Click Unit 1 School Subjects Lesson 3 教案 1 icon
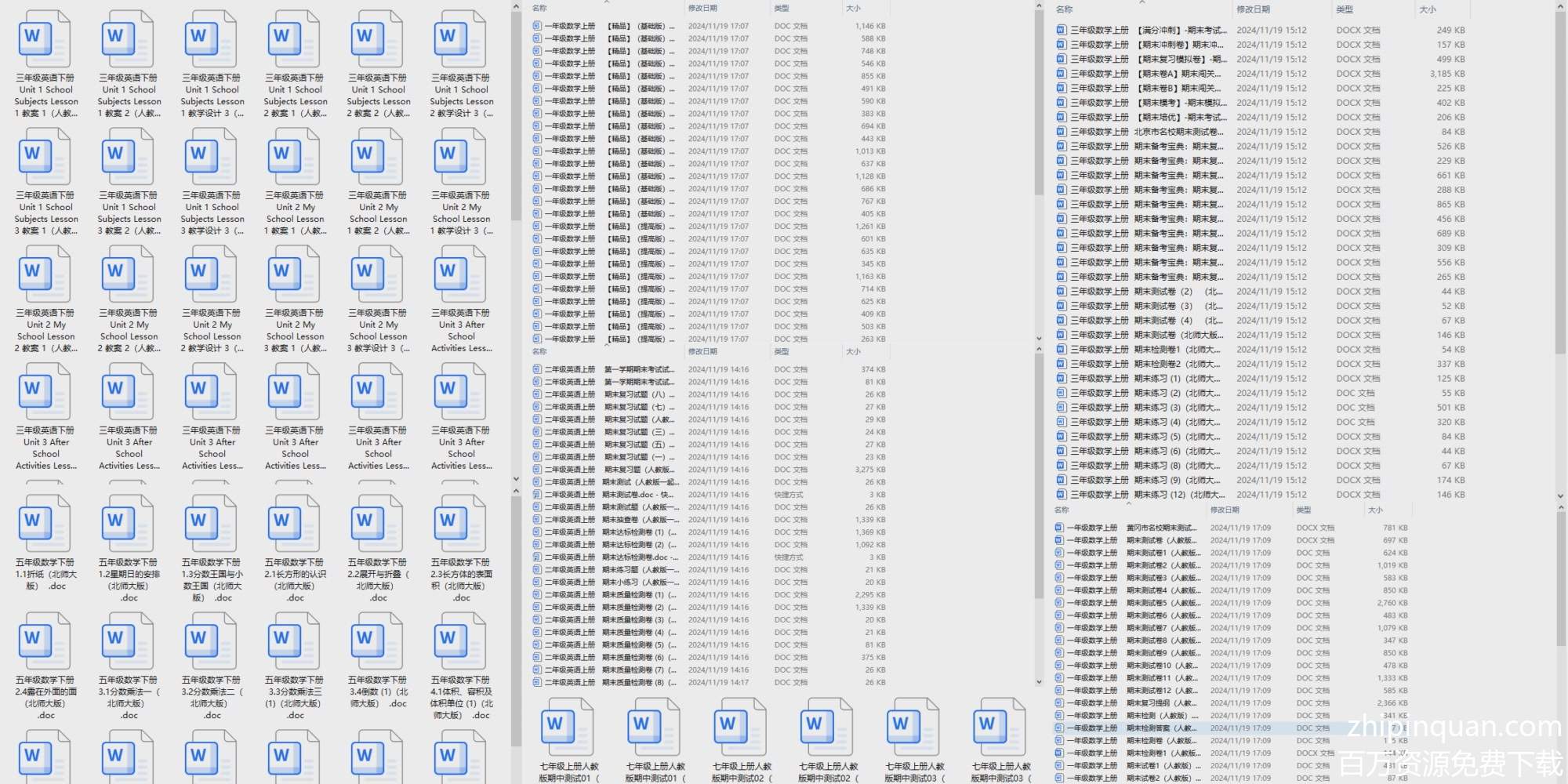1568x784 pixels. coord(43,157)
